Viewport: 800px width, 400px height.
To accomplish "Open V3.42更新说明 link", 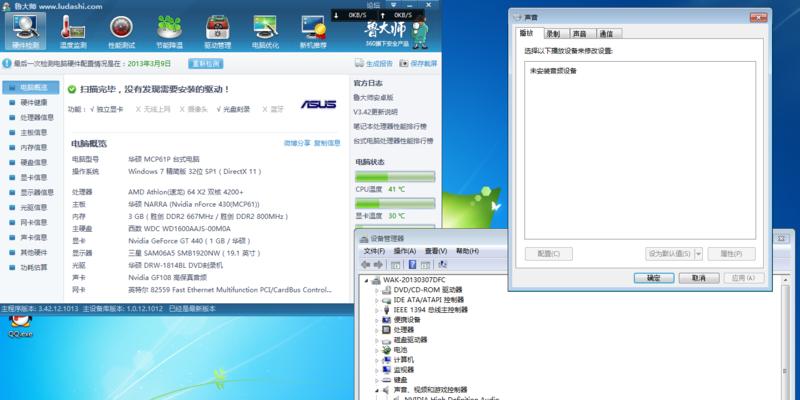I will (x=376, y=112).
